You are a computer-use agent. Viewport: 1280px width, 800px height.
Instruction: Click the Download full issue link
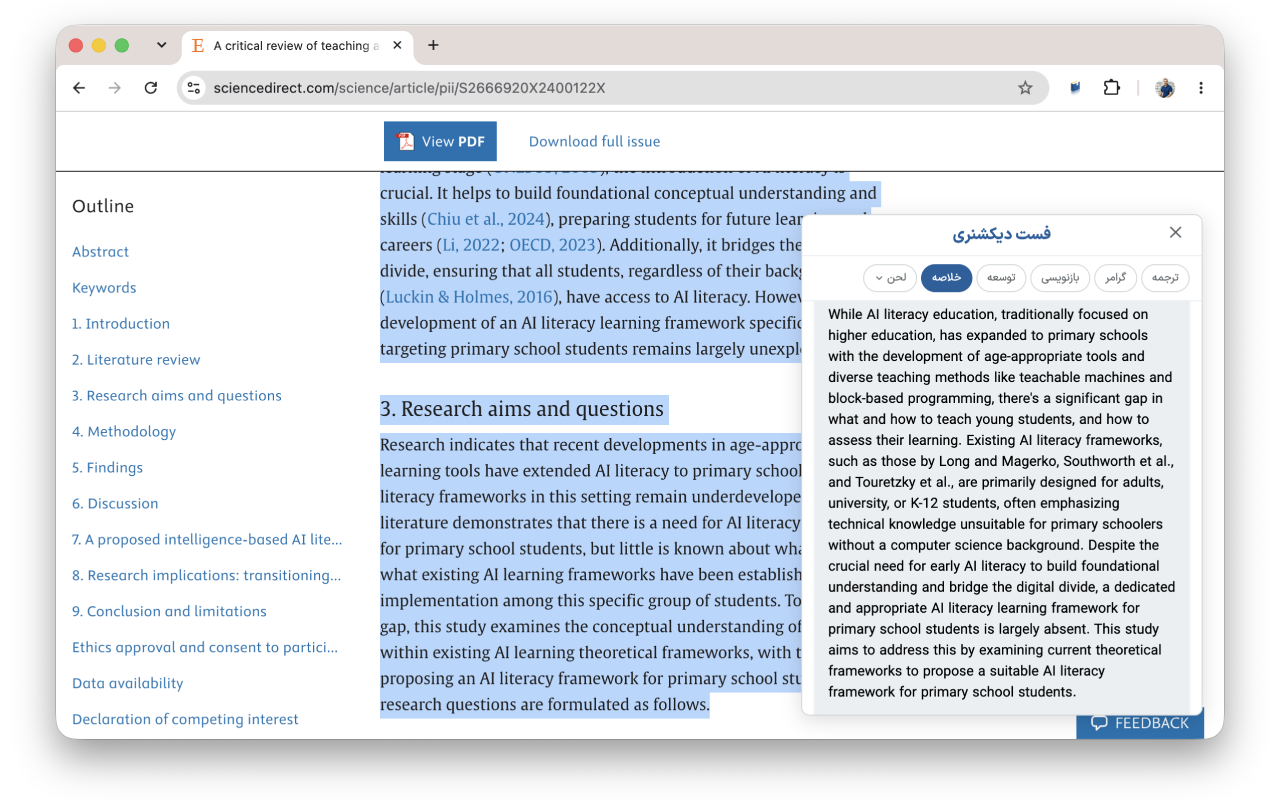click(594, 141)
